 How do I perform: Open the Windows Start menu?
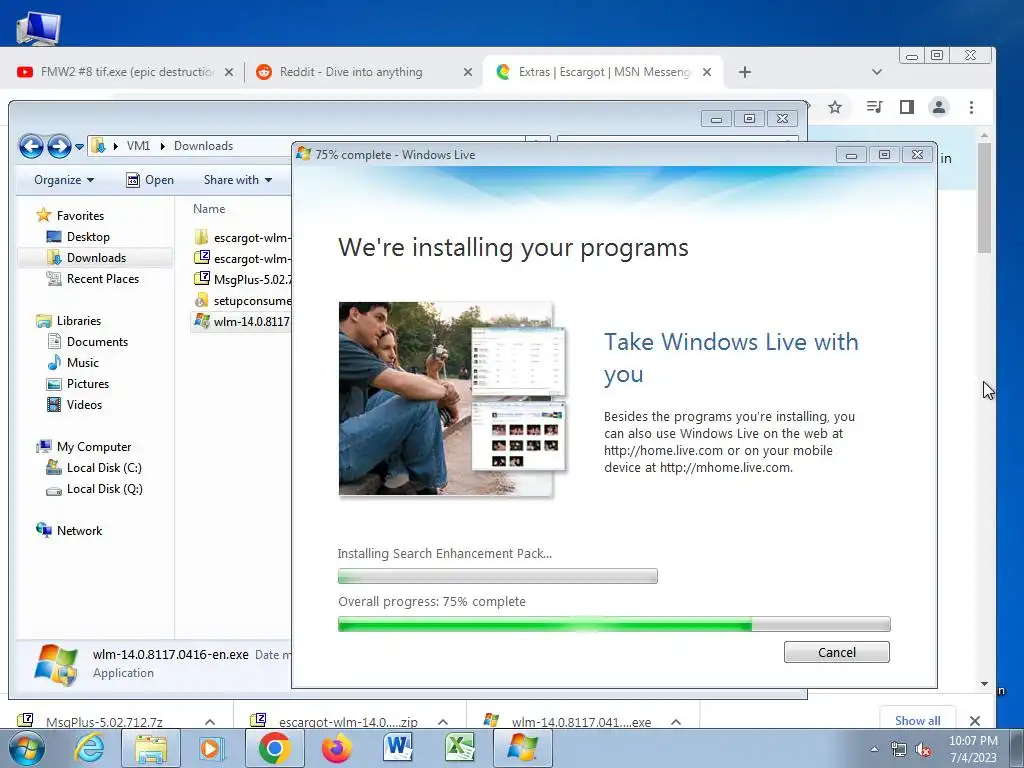(x=27, y=748)
